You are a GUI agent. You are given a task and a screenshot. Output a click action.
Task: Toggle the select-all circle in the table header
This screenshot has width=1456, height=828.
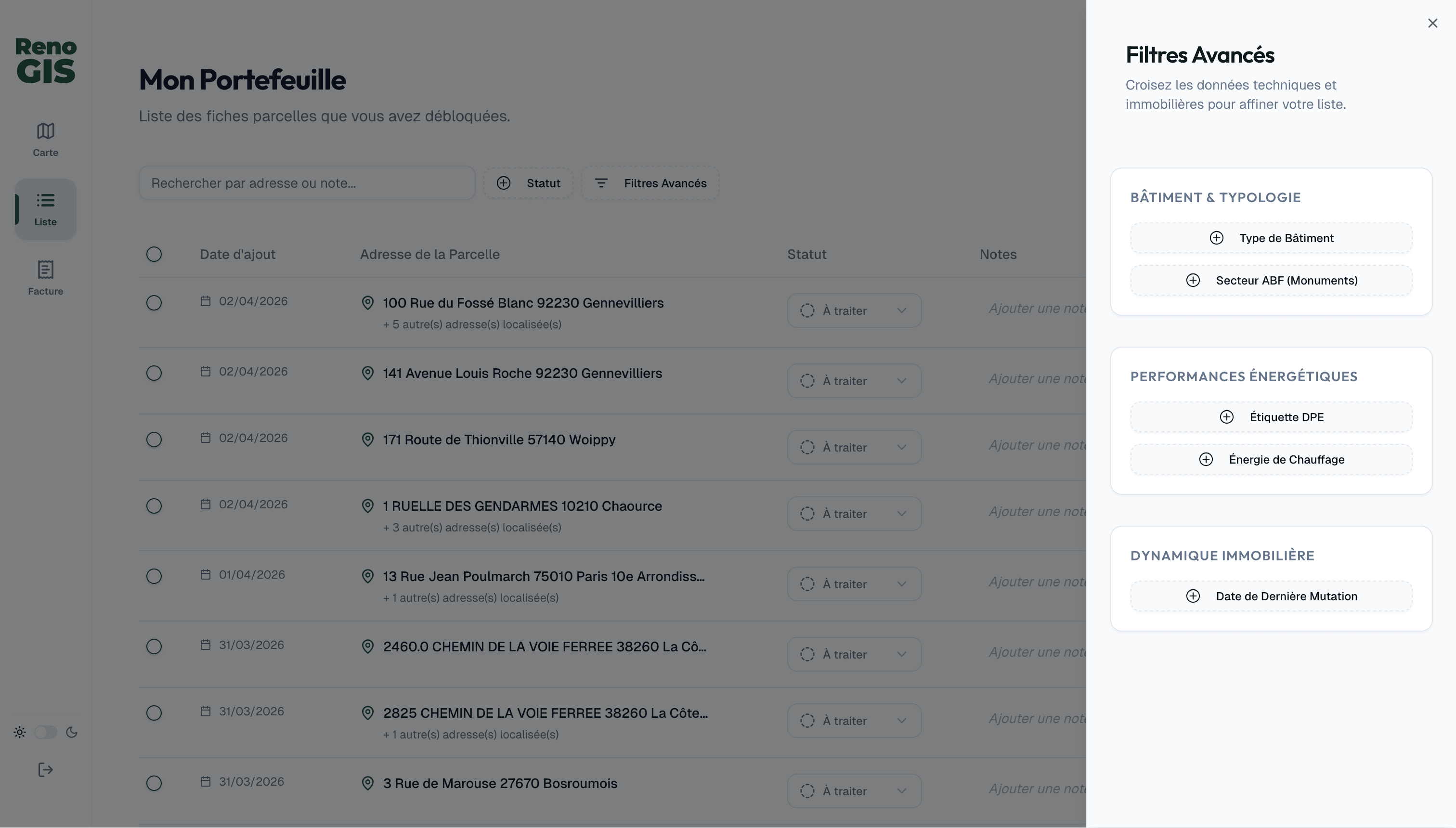154,254
